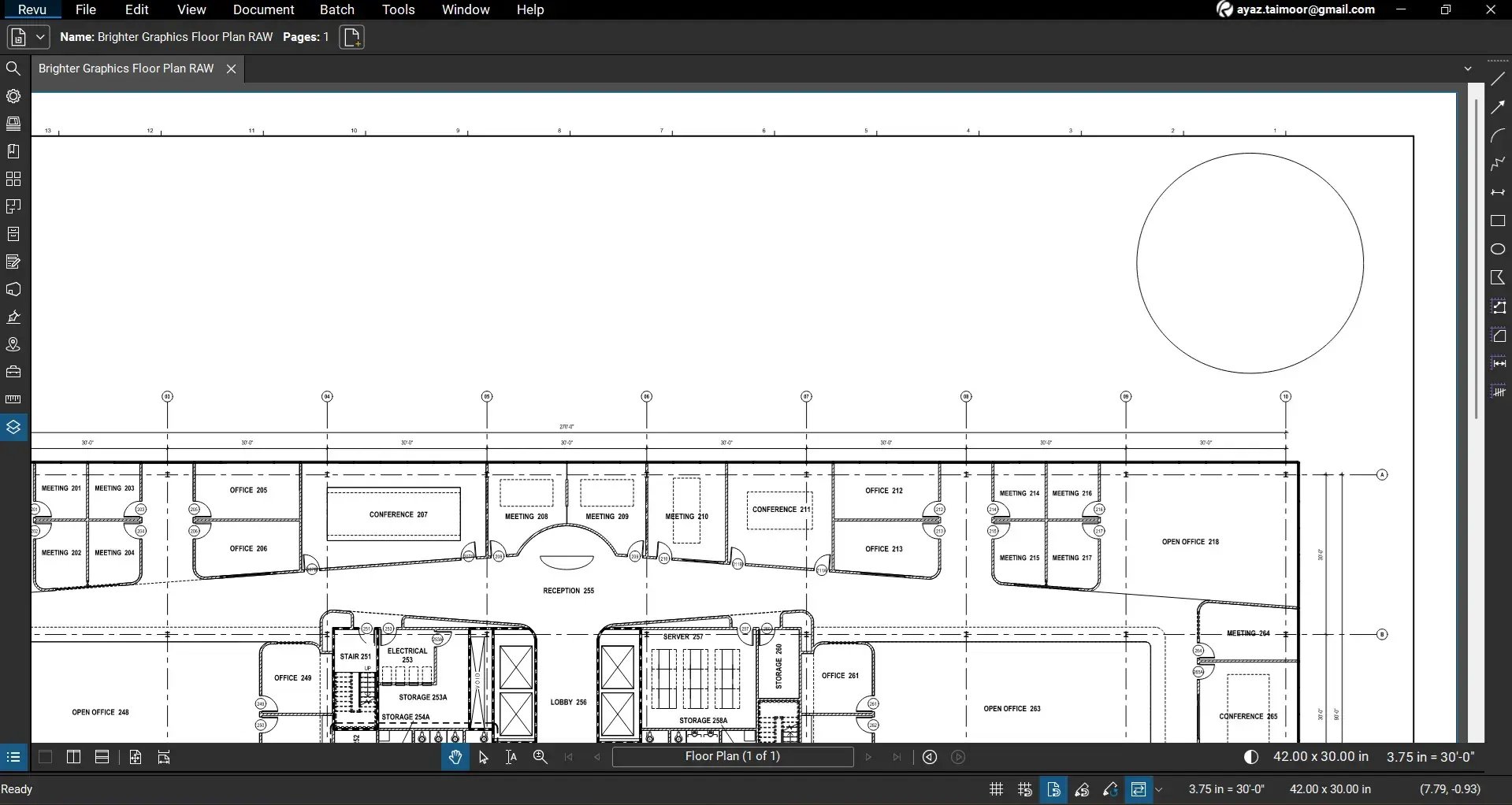
Task: Select the Line tool on right toolbar
Action: (x=1498, y=78)
